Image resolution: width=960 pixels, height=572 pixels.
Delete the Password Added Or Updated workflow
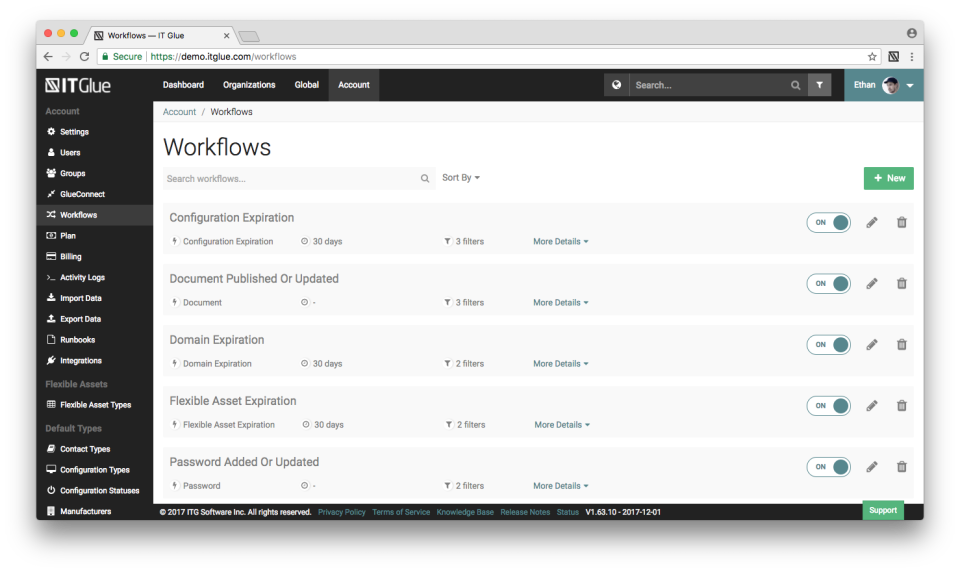(x=901, y=466)
